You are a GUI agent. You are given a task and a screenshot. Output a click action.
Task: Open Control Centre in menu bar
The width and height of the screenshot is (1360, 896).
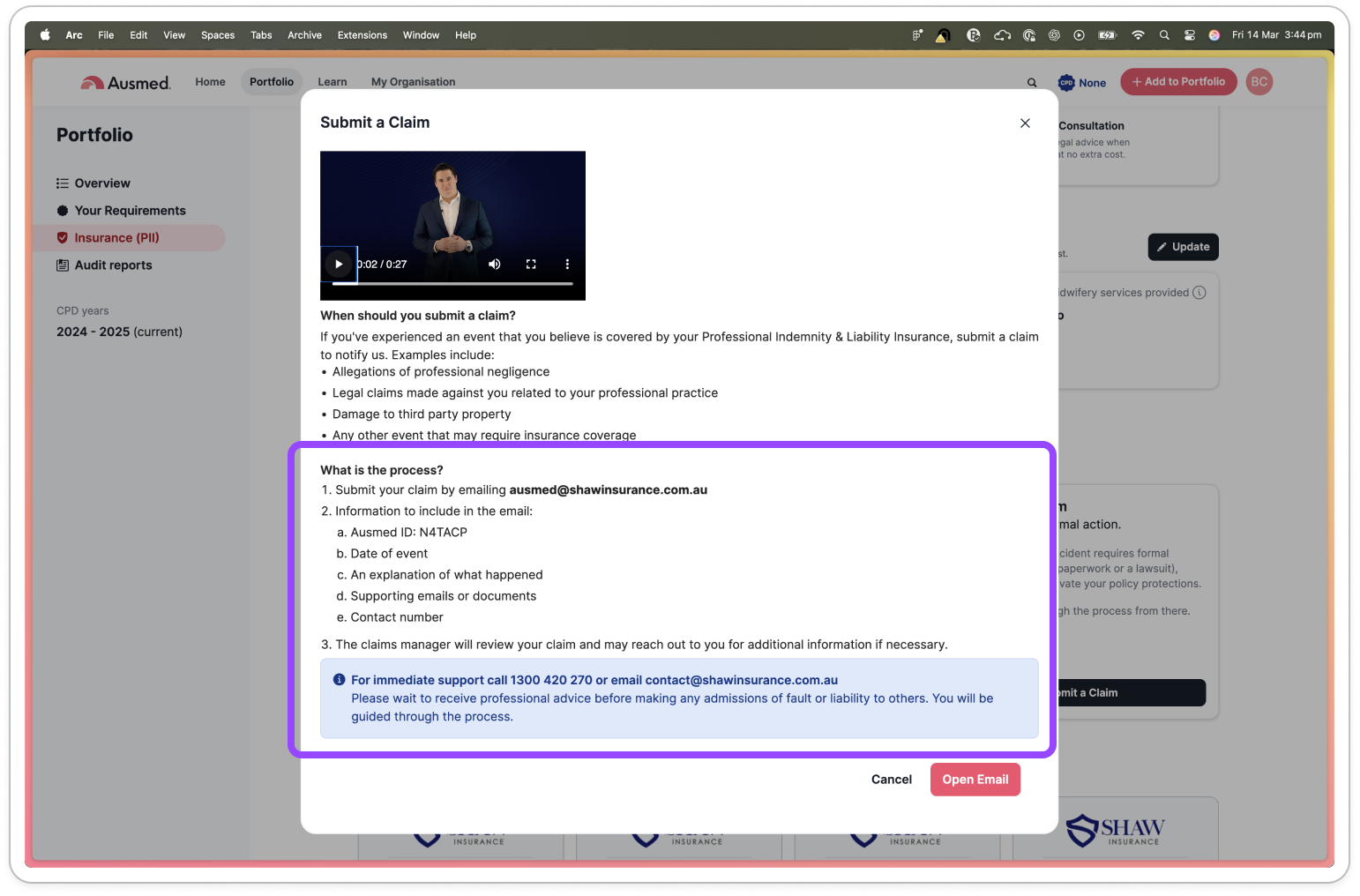[1190, 35]
